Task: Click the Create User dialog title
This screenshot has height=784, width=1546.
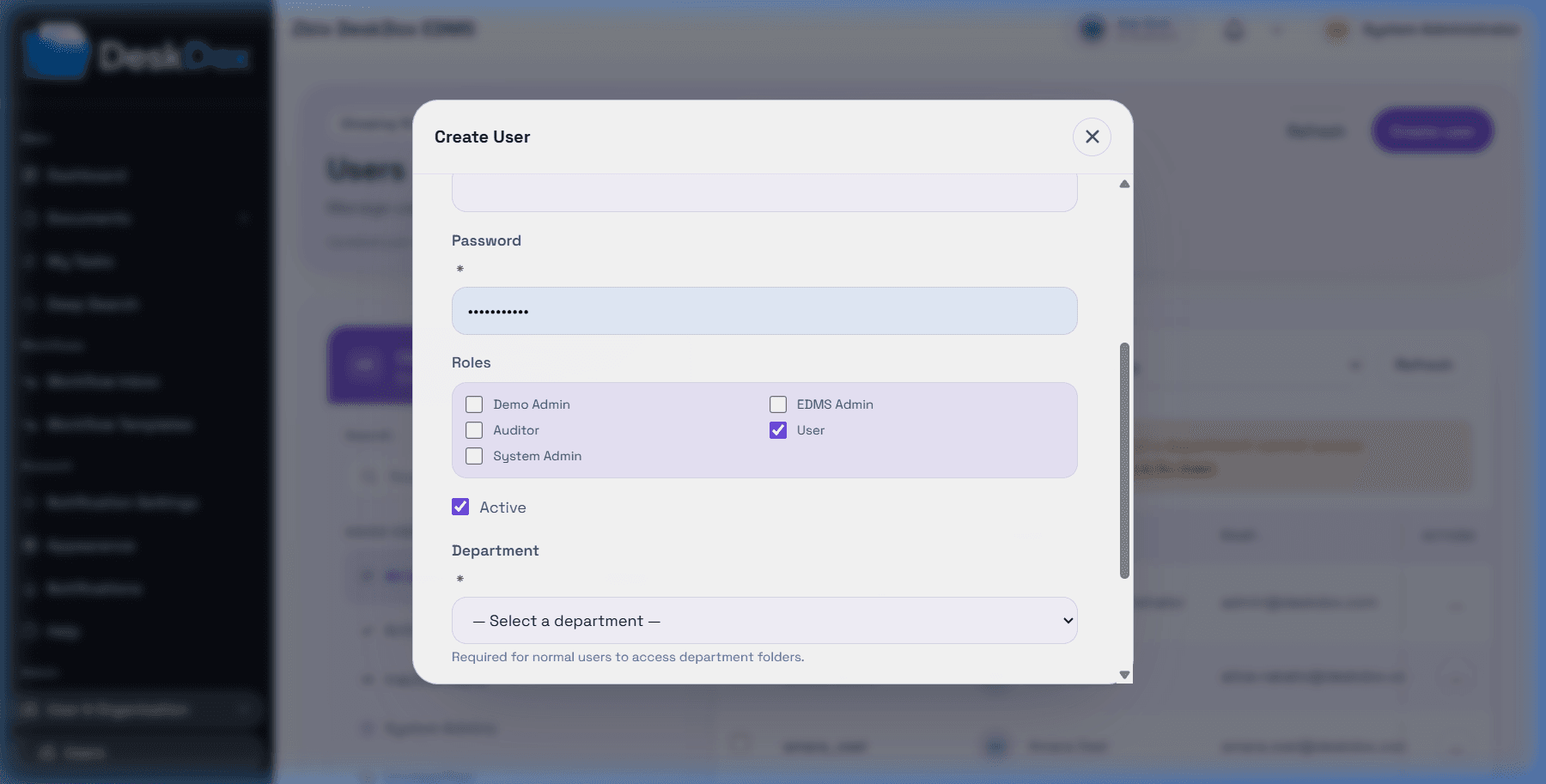Action: 482,137
